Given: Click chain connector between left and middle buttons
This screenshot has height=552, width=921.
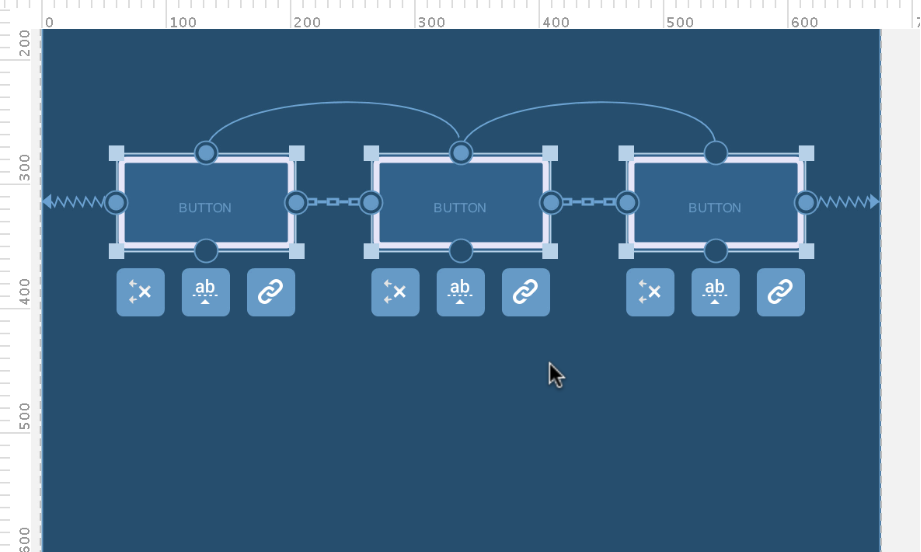Looking at the screenshot, I should coord(333,202).
